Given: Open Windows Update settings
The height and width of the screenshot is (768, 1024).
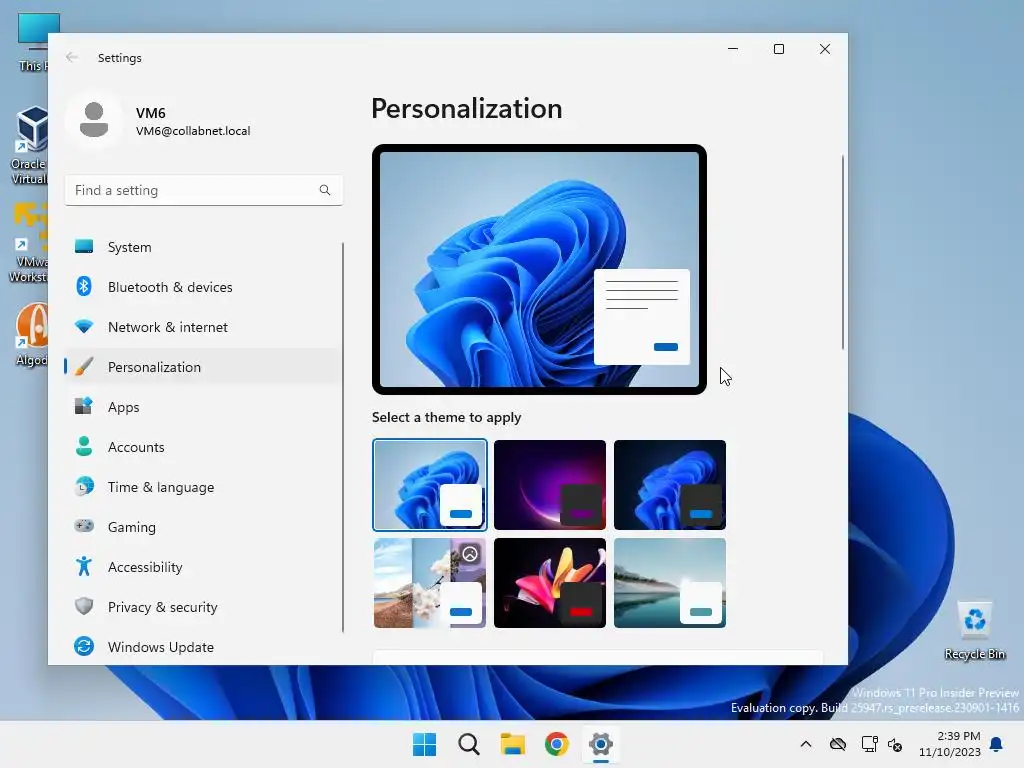Looking at the screenshot, I should (x=202, y=647).
